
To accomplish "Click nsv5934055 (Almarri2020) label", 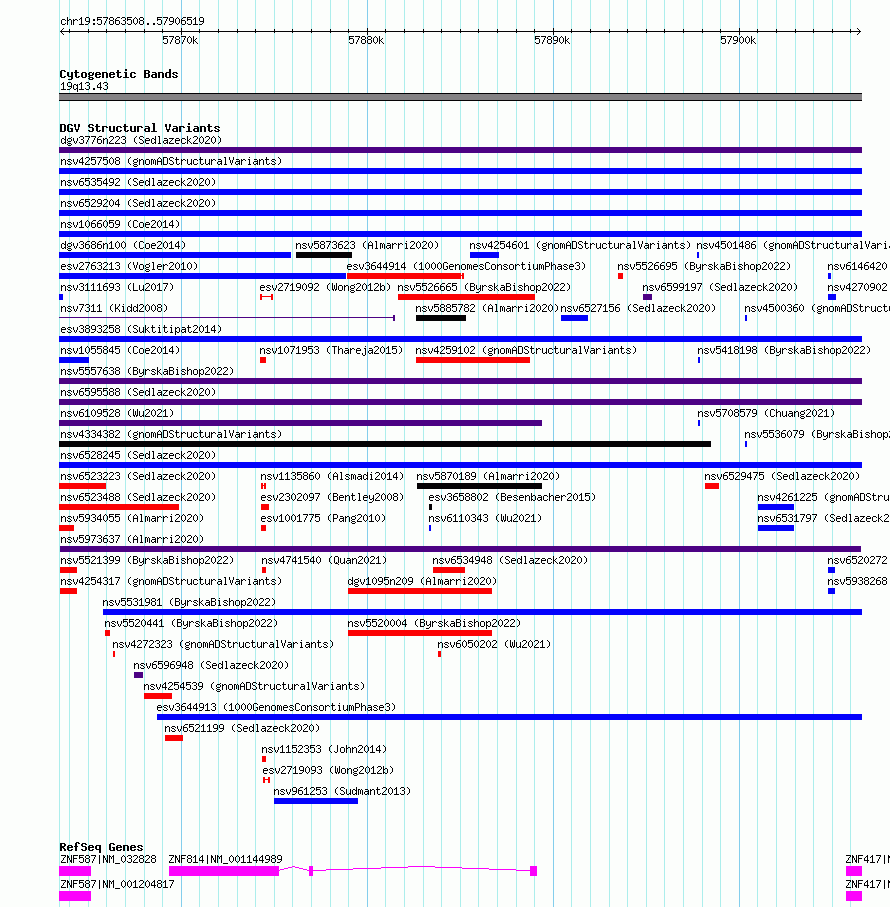I will pyautogui.click(x=132, y=518).
